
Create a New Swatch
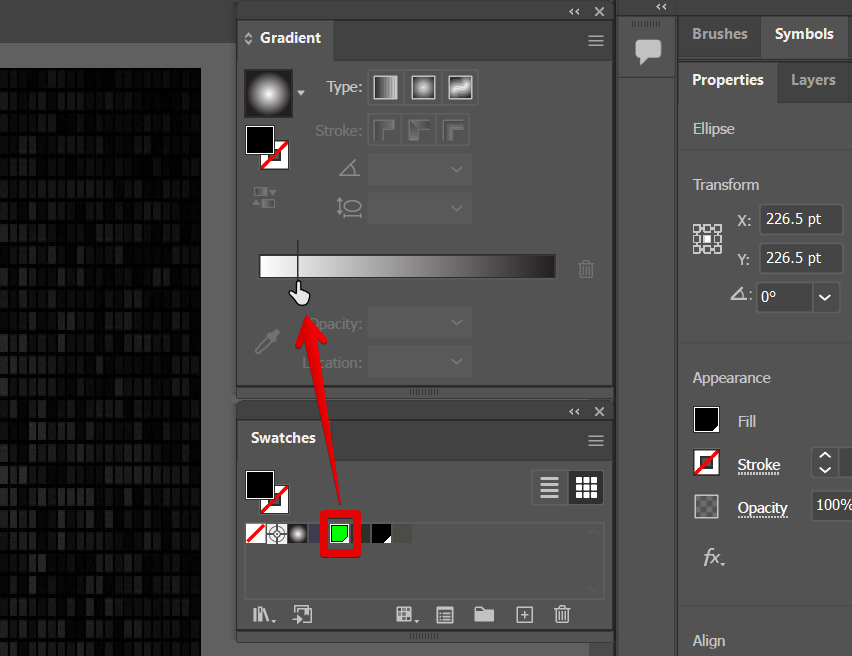tap(524, 615)
